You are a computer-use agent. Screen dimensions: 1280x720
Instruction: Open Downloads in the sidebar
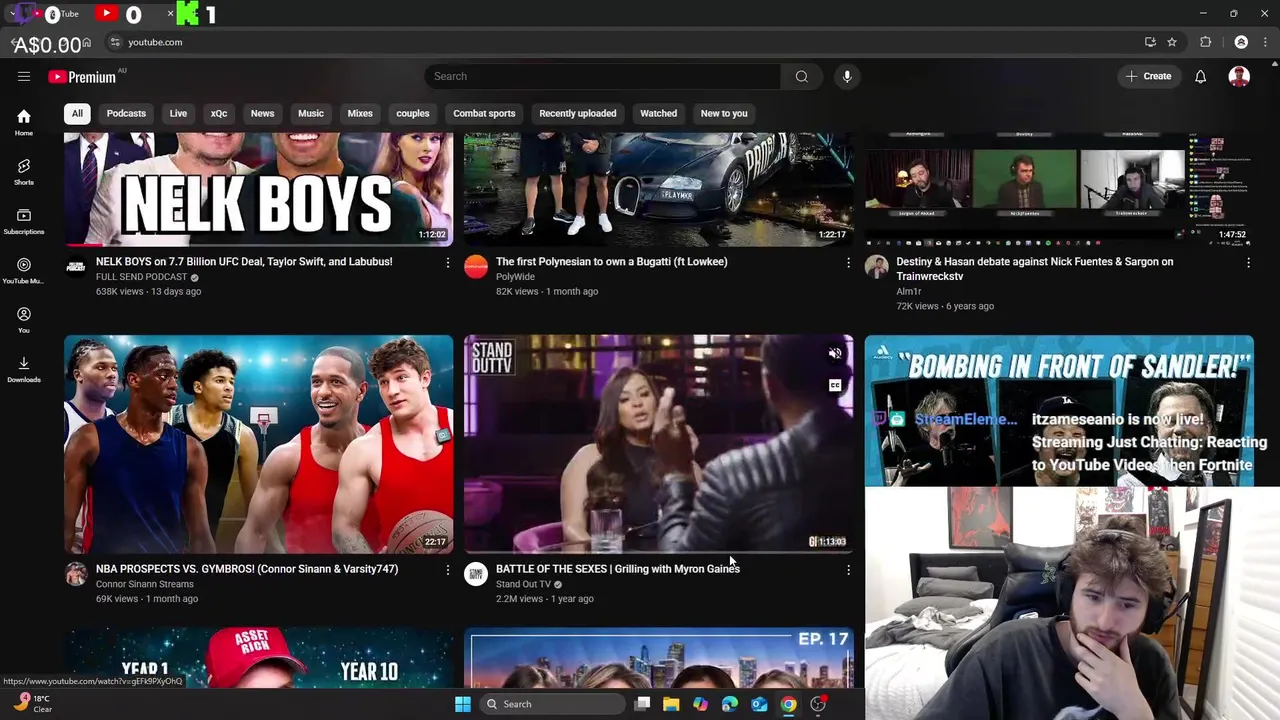24,369
